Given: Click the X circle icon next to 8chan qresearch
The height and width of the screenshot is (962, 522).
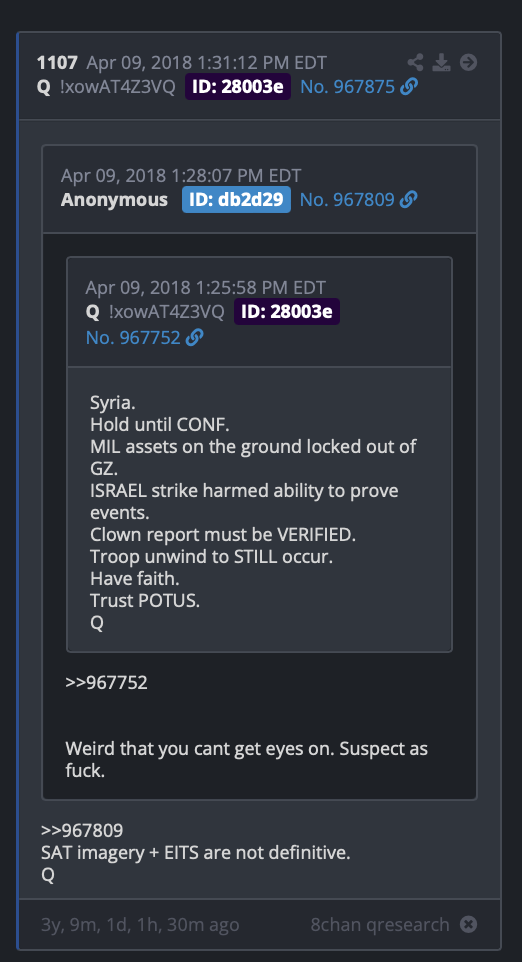Looking at the screenshot, I should tap(469, 924).
